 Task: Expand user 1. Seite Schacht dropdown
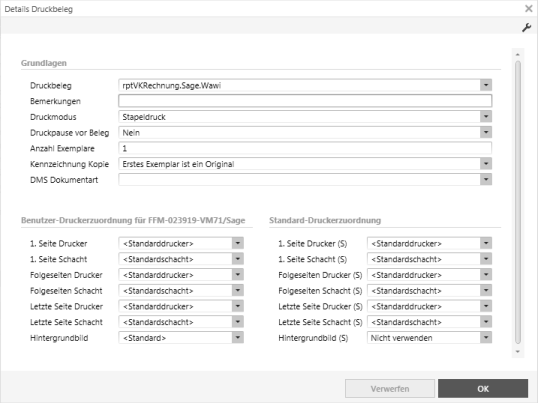(x=237, y=259)
